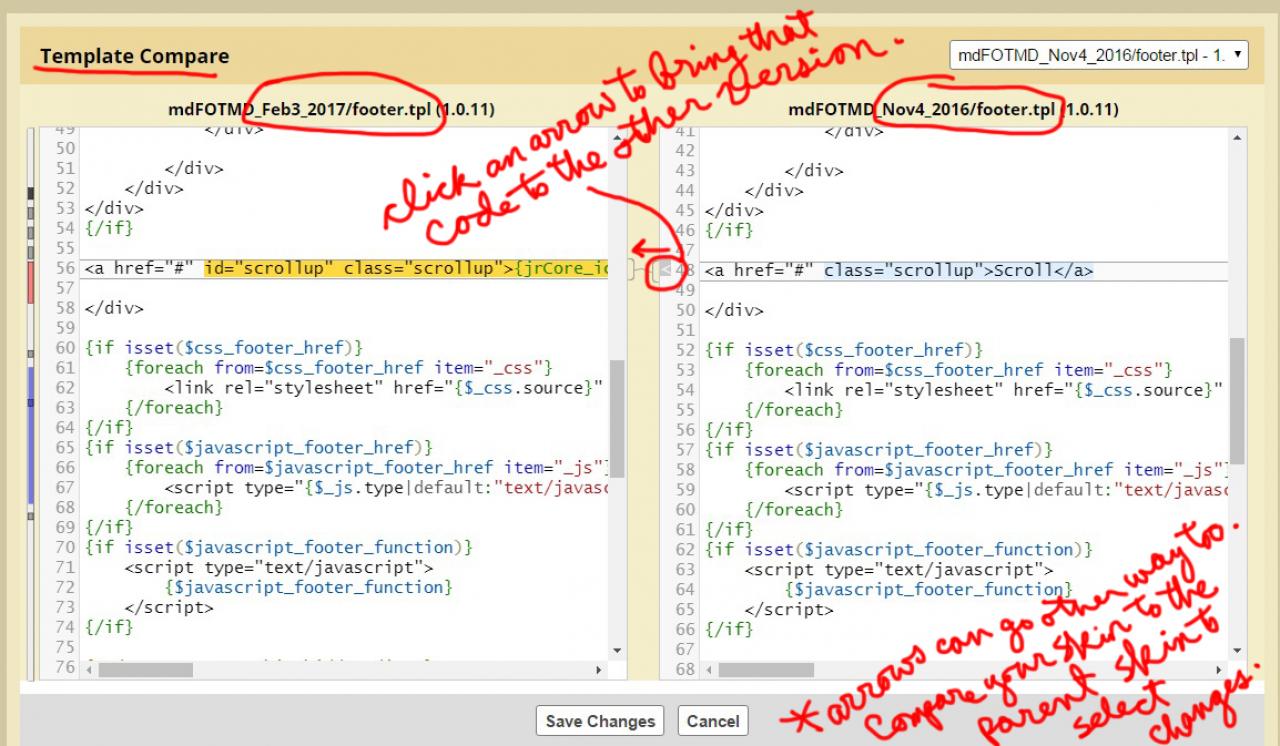This screenshot has height=746, width=1280.
Task: Click the merge-left arrow beside line 48
Action: click(663, 270)
